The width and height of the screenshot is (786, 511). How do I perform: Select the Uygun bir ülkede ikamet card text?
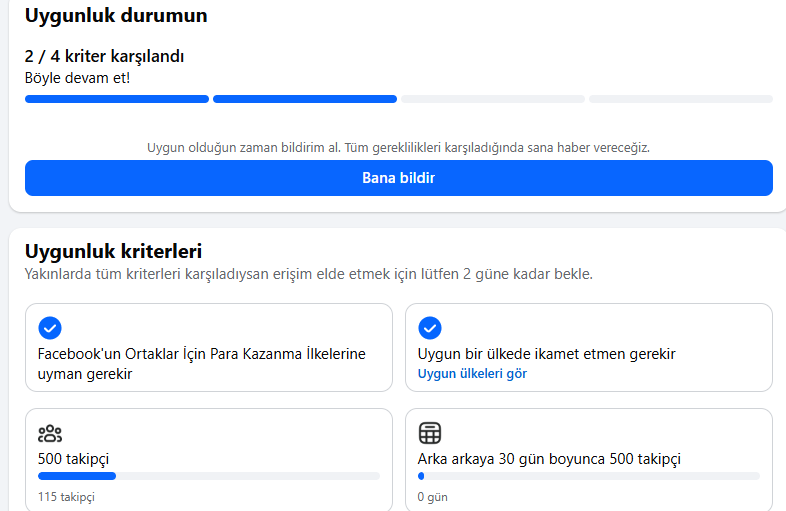click(546, 354)
